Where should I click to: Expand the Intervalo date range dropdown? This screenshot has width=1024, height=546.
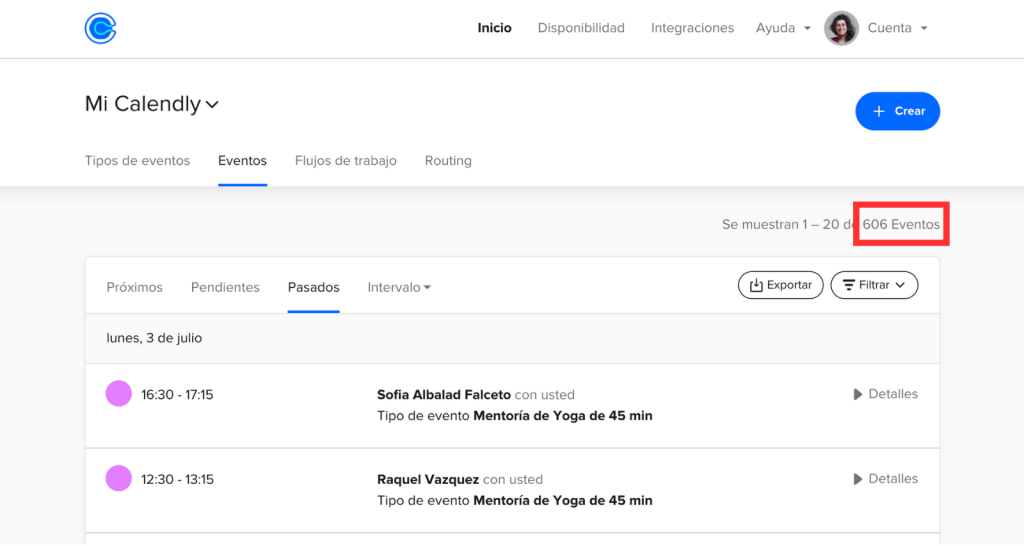(399, 287)
